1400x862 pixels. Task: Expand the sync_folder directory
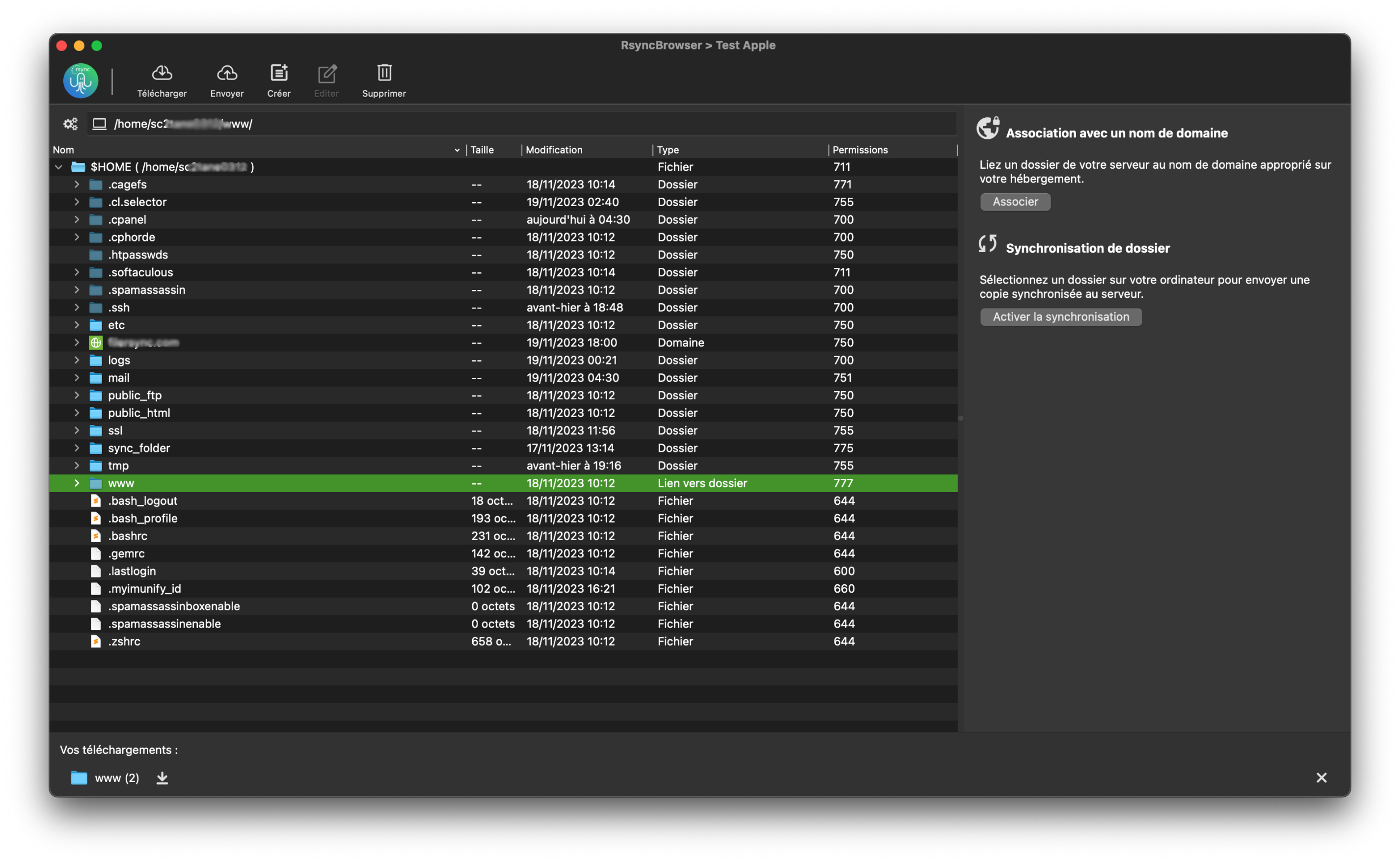77,448
